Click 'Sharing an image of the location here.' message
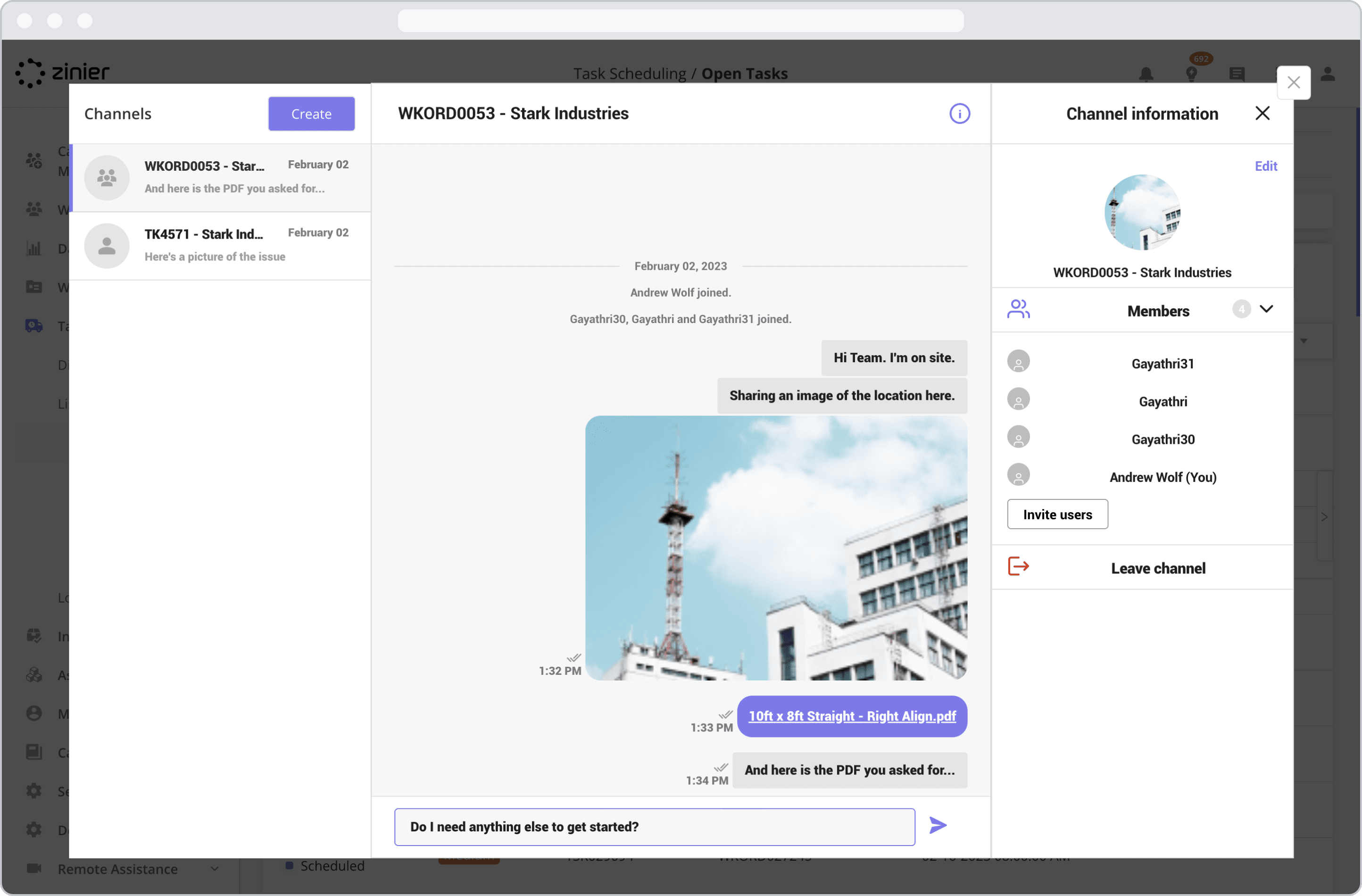The width and height of the screenshot is (1362, 896). tap(842, 395)
